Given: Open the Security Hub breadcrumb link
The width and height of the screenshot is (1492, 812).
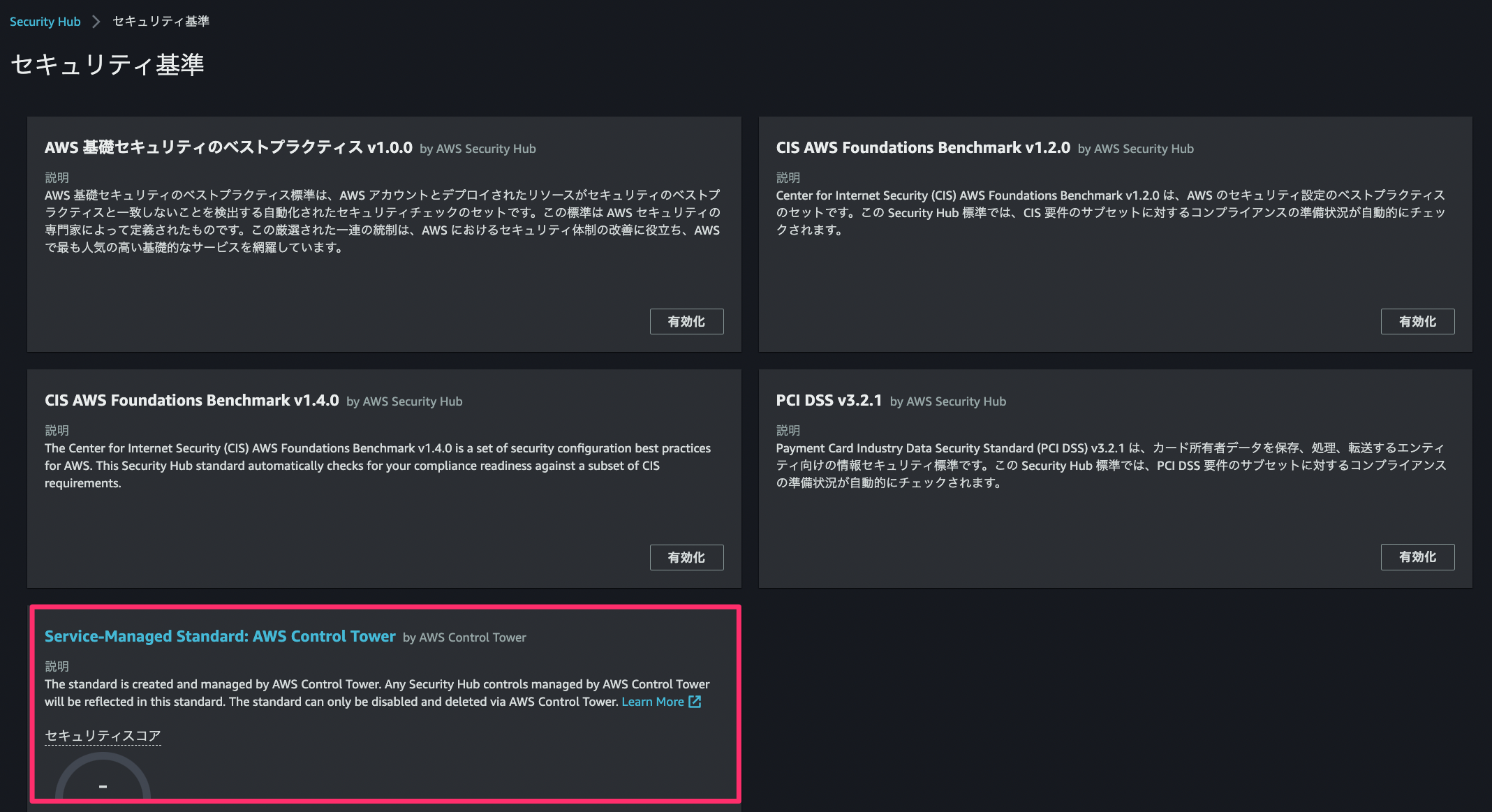Looking at the screenshot, I should 45,22.
